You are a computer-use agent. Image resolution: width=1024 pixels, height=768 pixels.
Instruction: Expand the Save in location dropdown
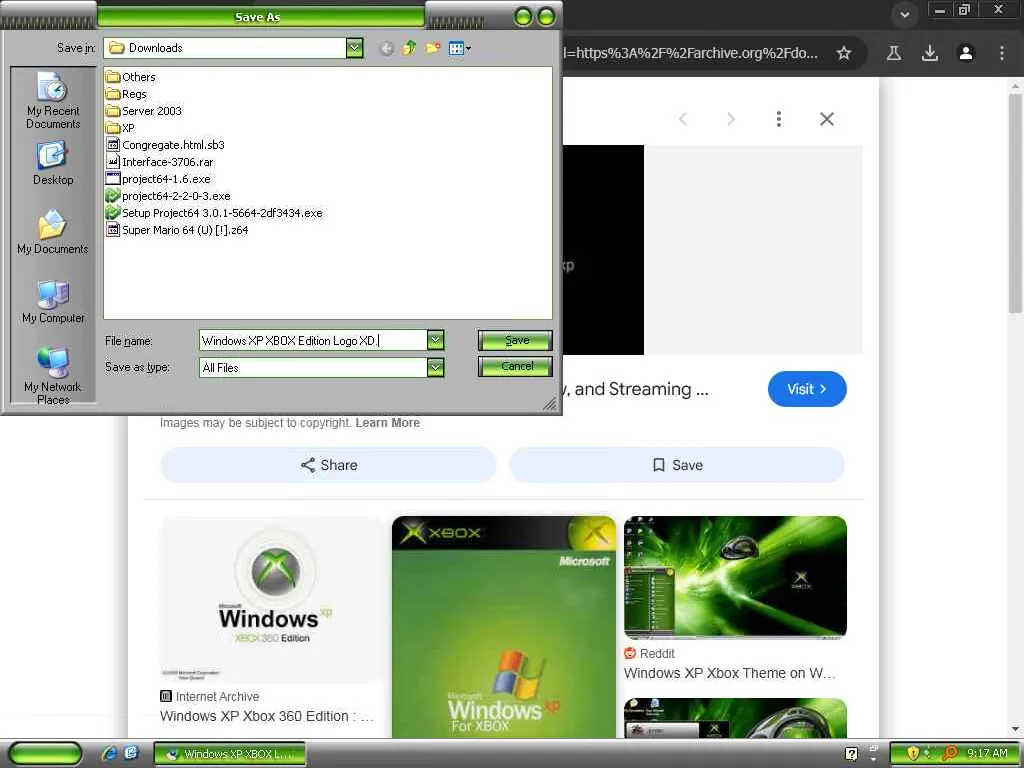[354, 48]
